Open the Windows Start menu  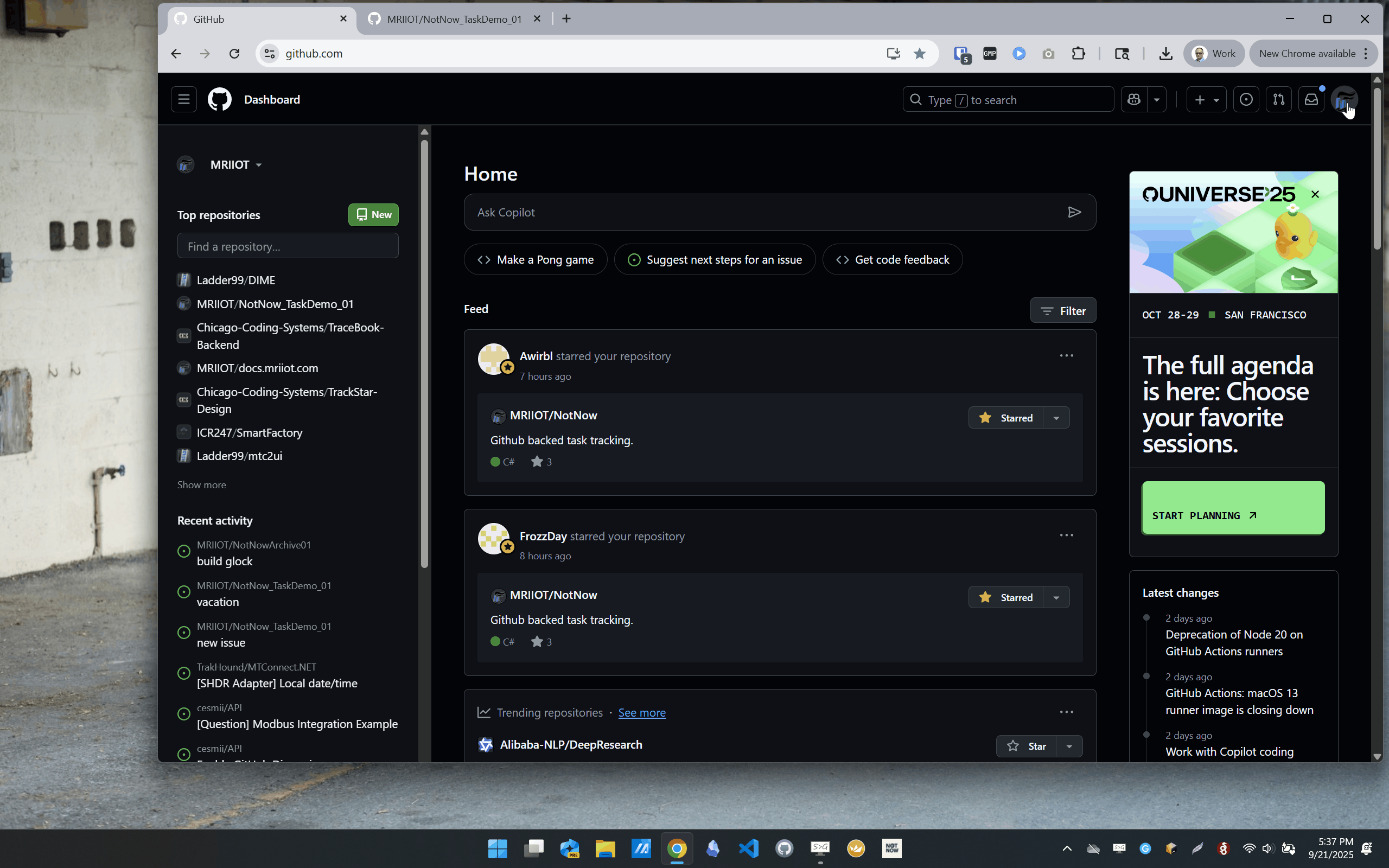point(498,848)
